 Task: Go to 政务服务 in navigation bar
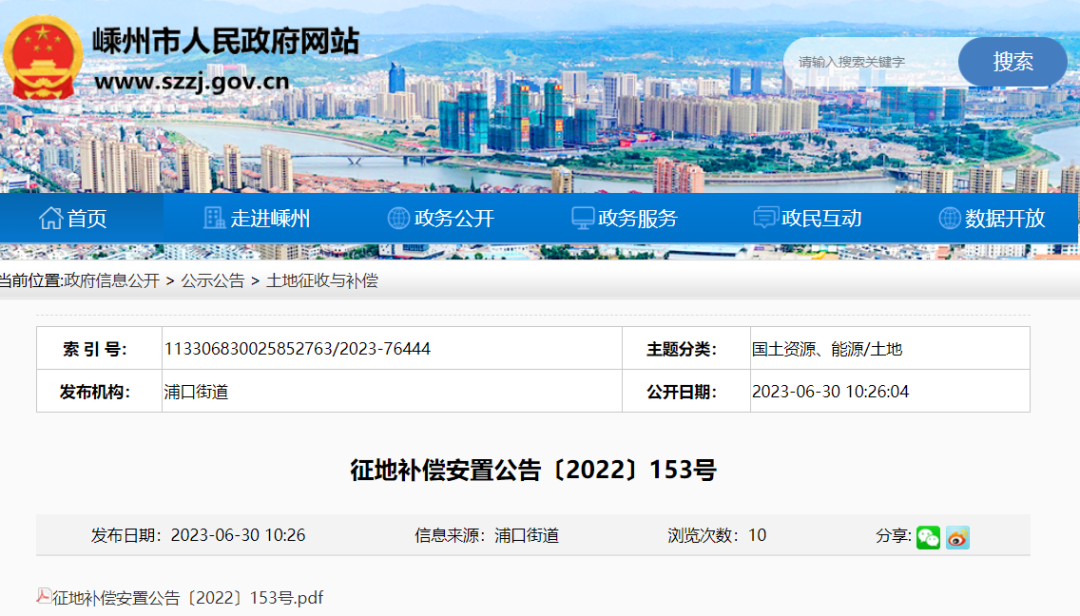click(638, 218)
